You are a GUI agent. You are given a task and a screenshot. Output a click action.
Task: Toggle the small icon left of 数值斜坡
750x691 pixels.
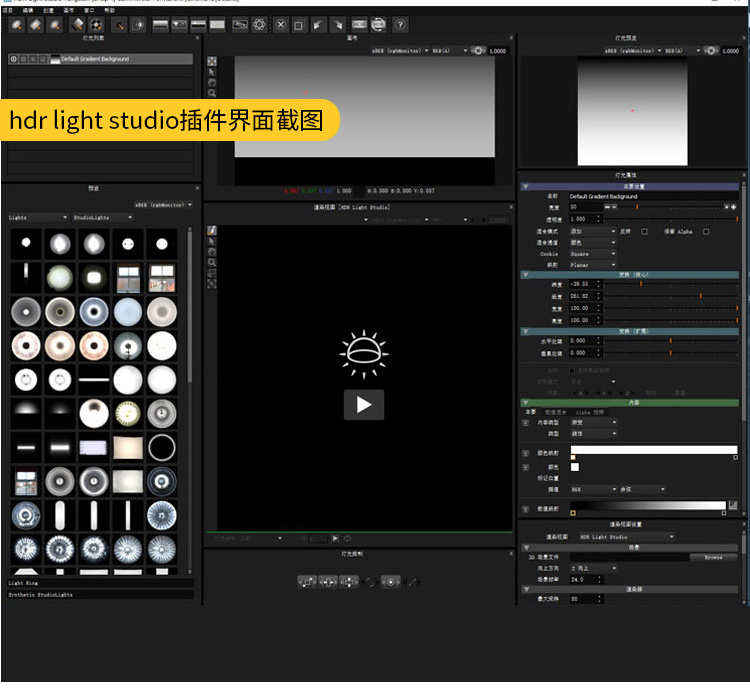(x=525, y=509)
